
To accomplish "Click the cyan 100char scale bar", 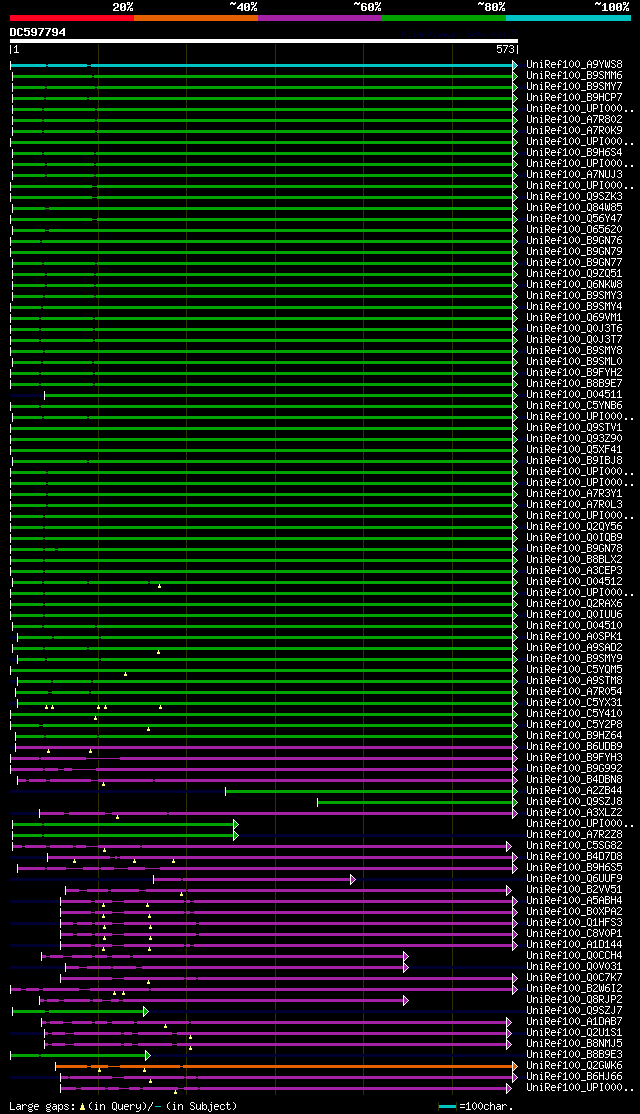I will (x=447, y=1107).
